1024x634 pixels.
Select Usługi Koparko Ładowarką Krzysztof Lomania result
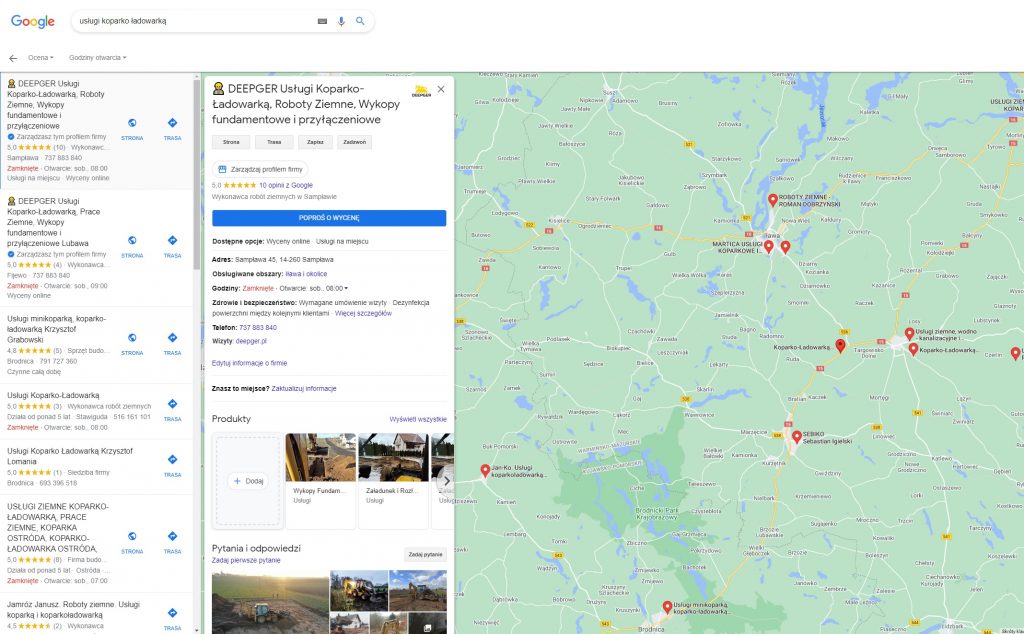click(70, 456)
